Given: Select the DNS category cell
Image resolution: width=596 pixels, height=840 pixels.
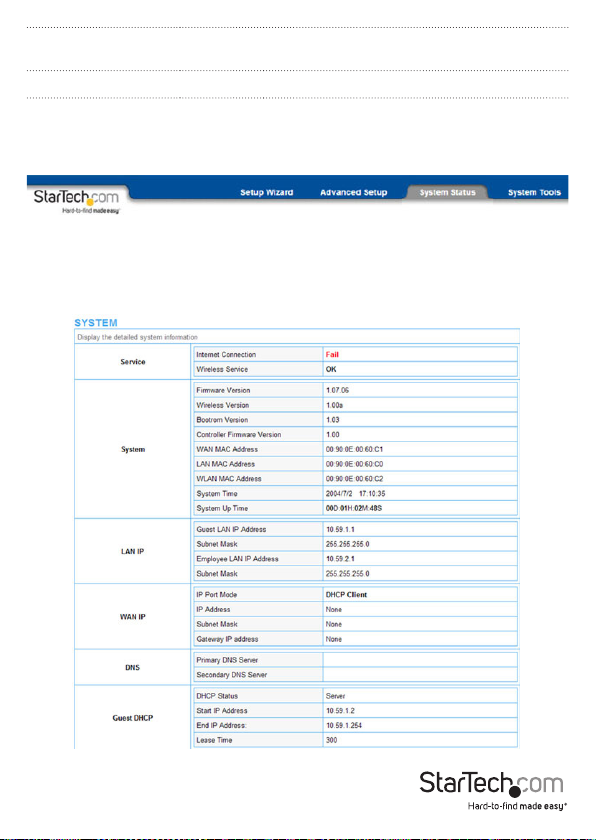Looking at the screenshot, I should click(x=133, y=668).
